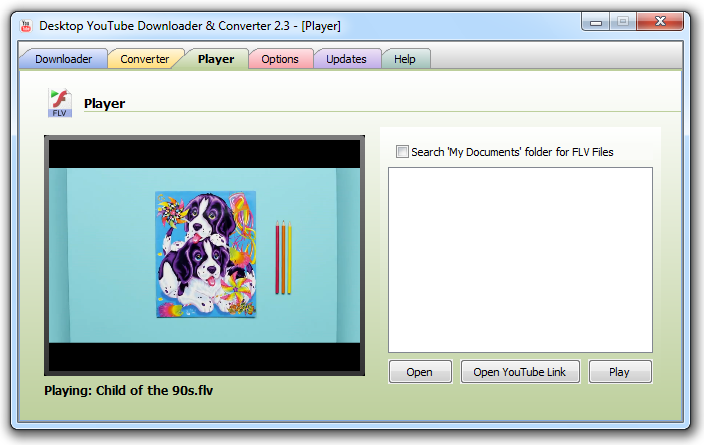Minimize the Desktop YouTube Downloader window

point(596,22)
